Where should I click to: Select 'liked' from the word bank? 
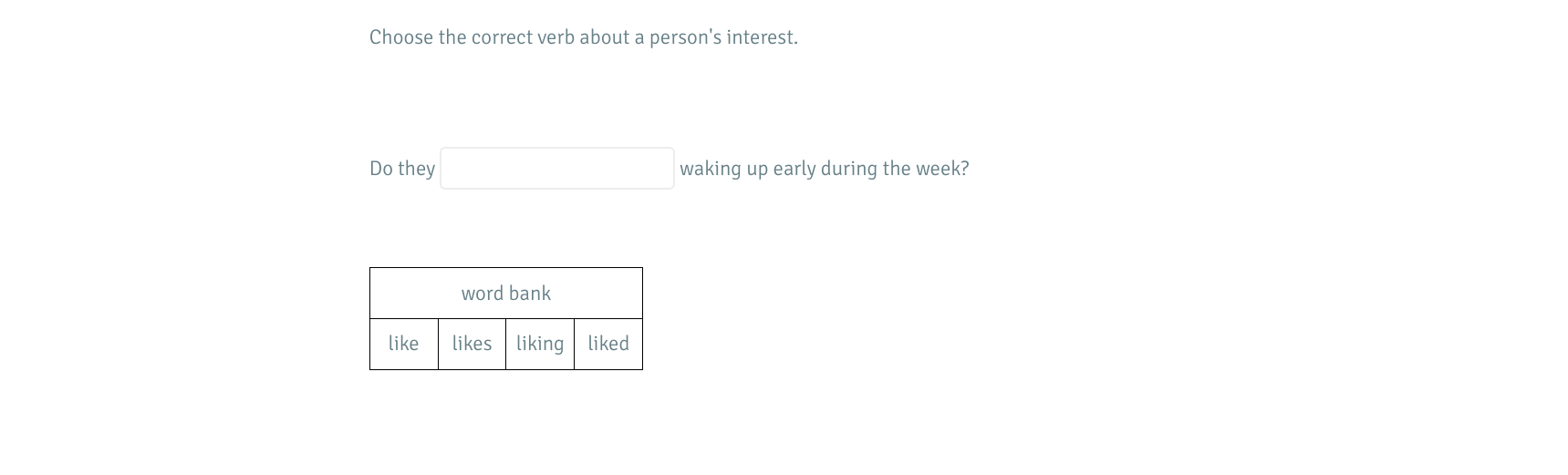coord(608,344)
